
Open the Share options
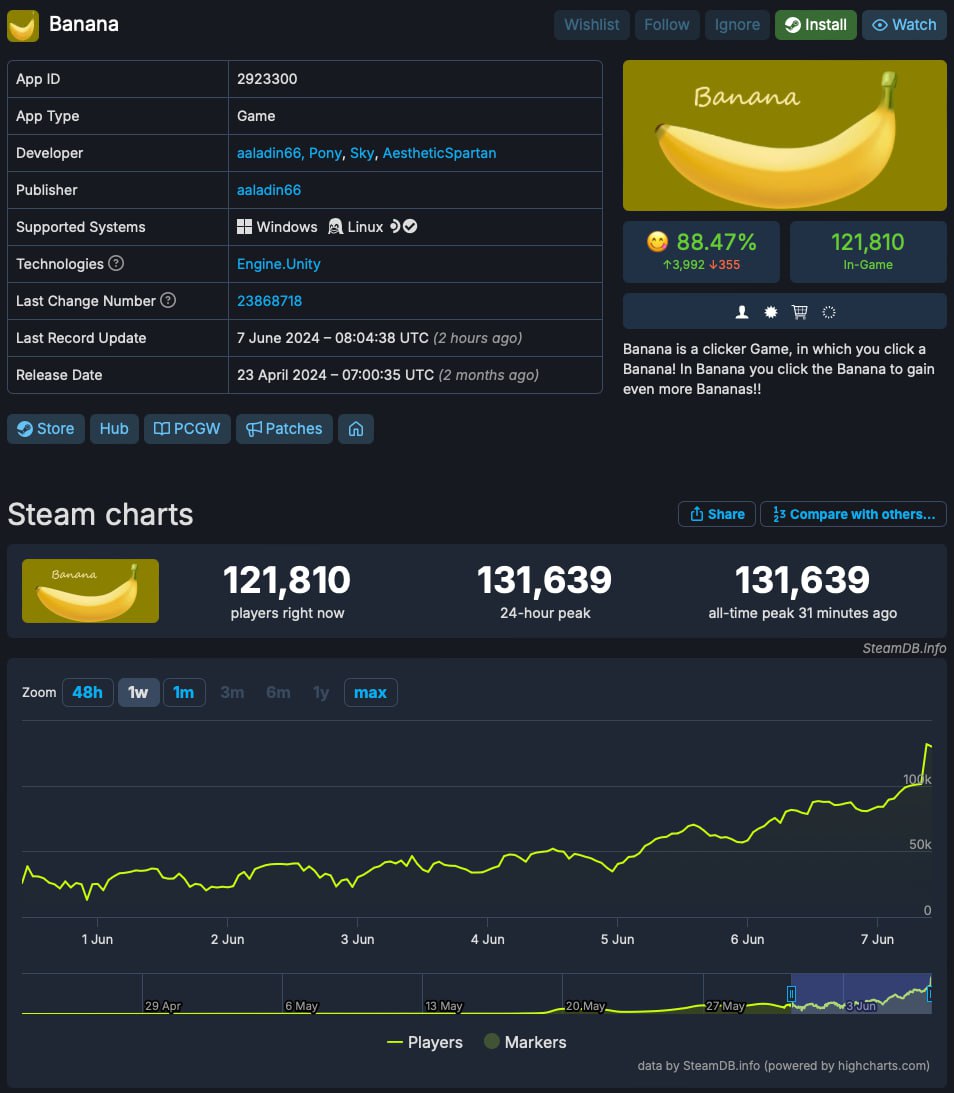click(x=716, y=514)
